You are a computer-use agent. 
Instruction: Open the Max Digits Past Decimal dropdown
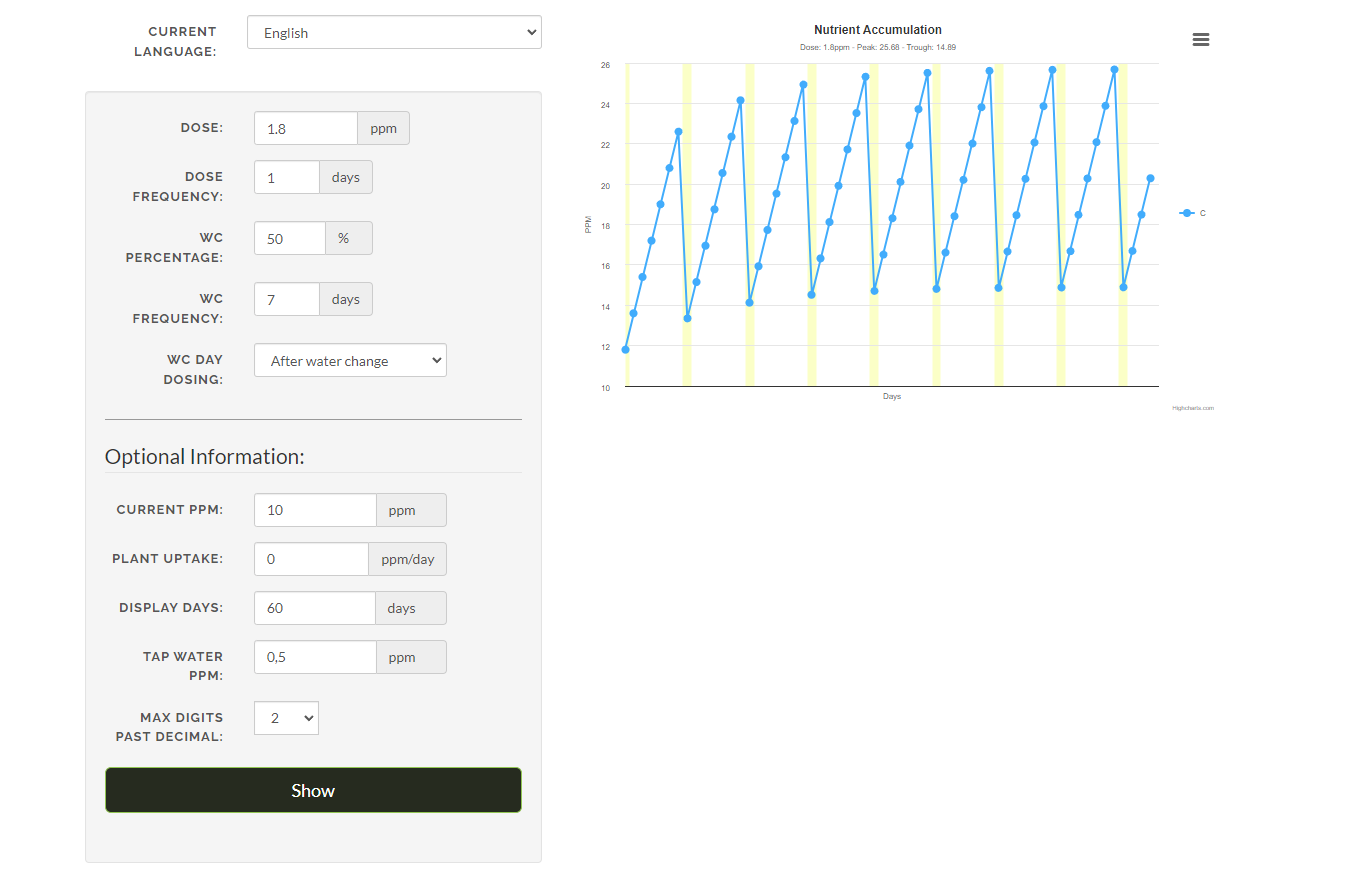click(286, 718)
